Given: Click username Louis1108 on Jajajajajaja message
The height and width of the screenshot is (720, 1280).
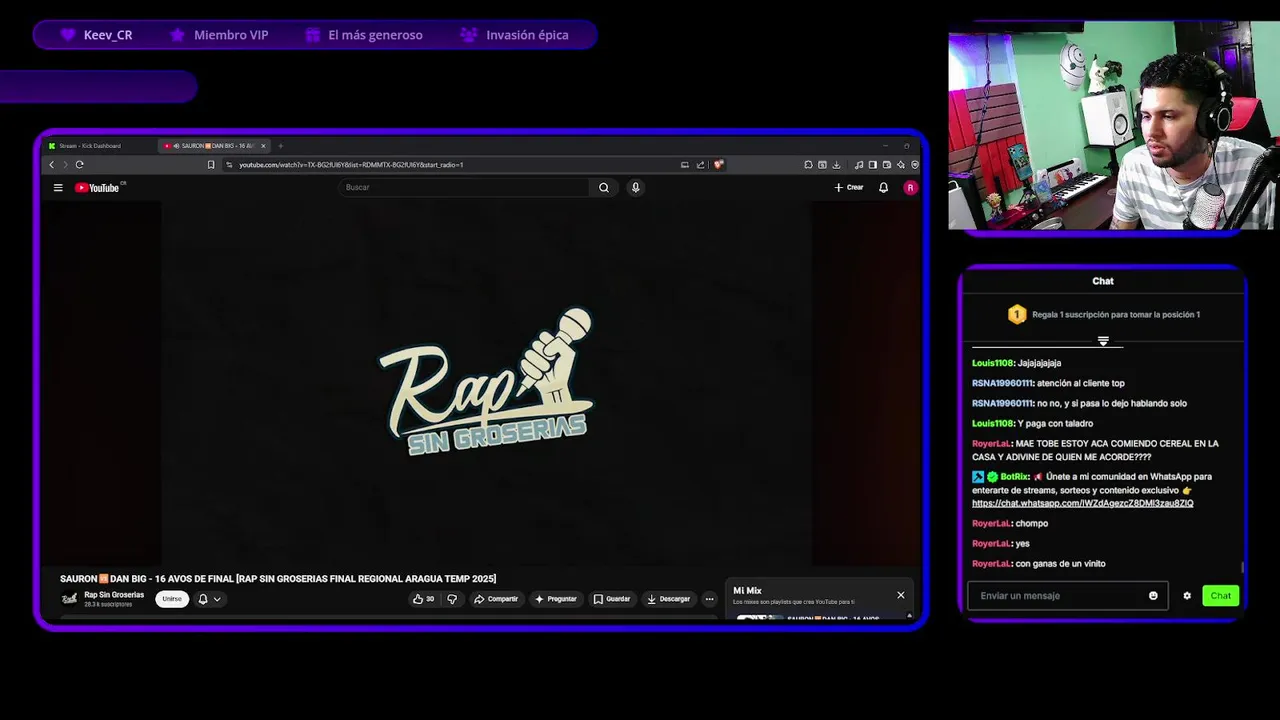Looking at the screenshot, I should coord(993,363).
